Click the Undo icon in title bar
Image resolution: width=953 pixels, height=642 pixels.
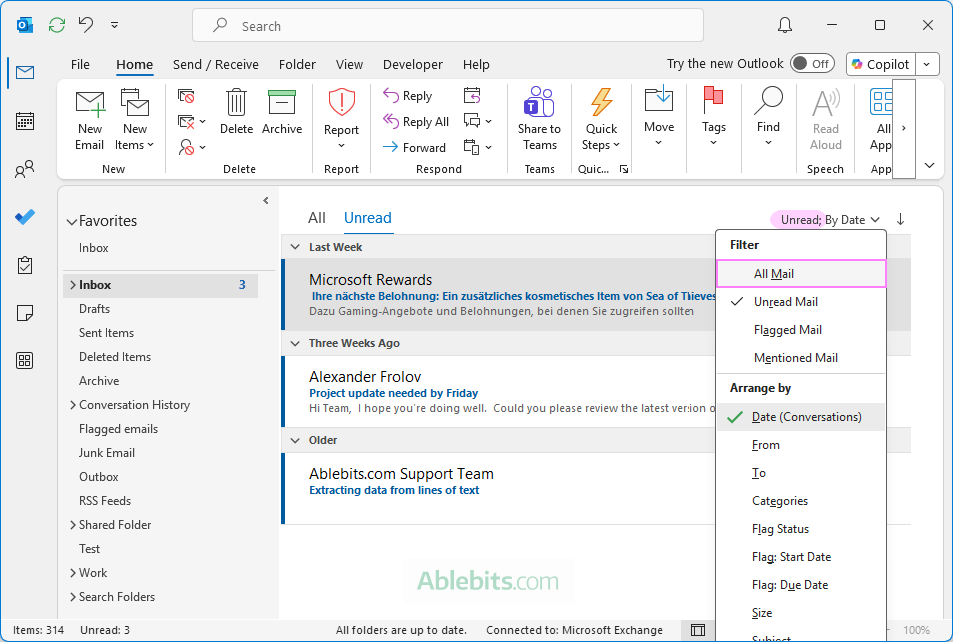point(86,25)
